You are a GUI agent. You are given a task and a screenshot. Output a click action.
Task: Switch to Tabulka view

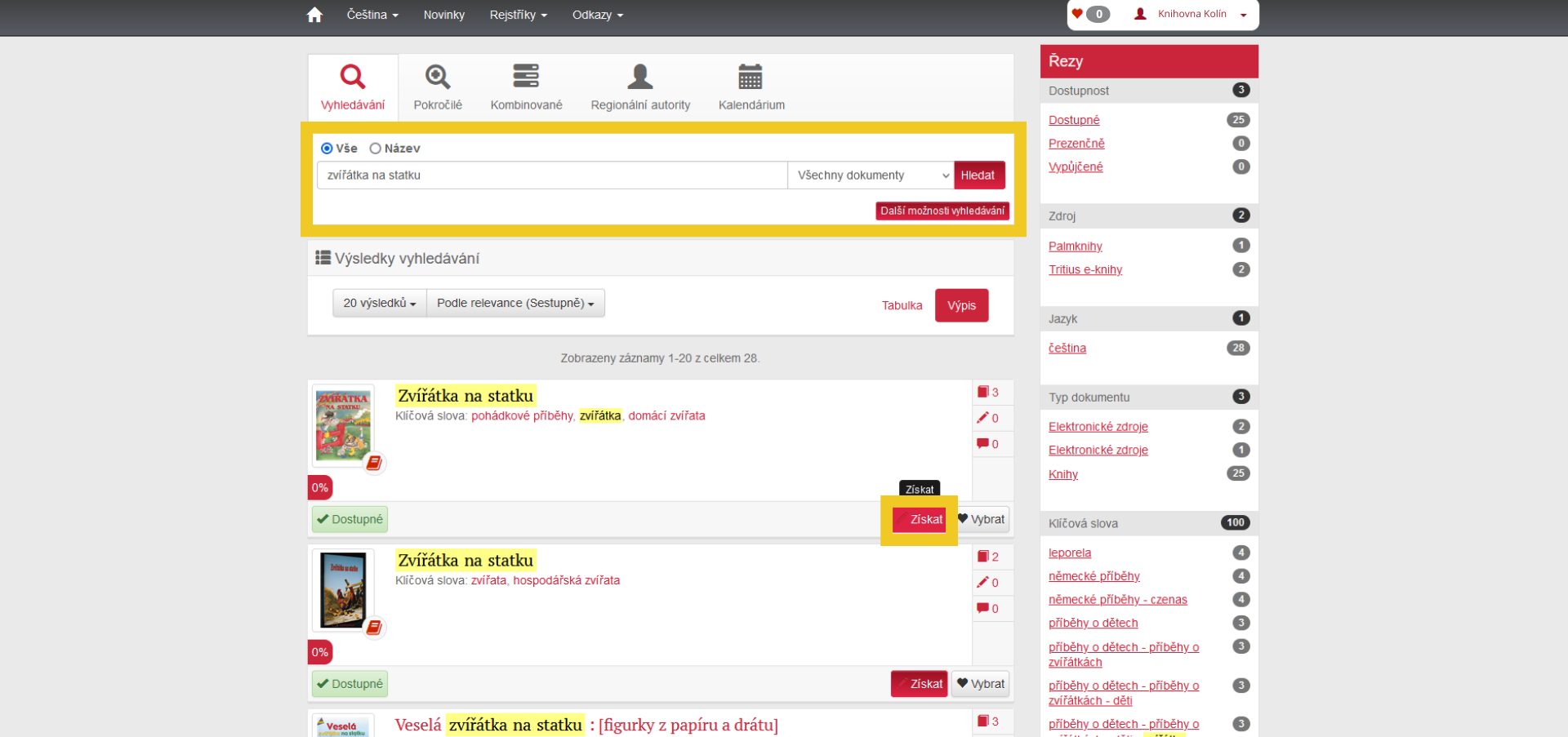point(902,305)
